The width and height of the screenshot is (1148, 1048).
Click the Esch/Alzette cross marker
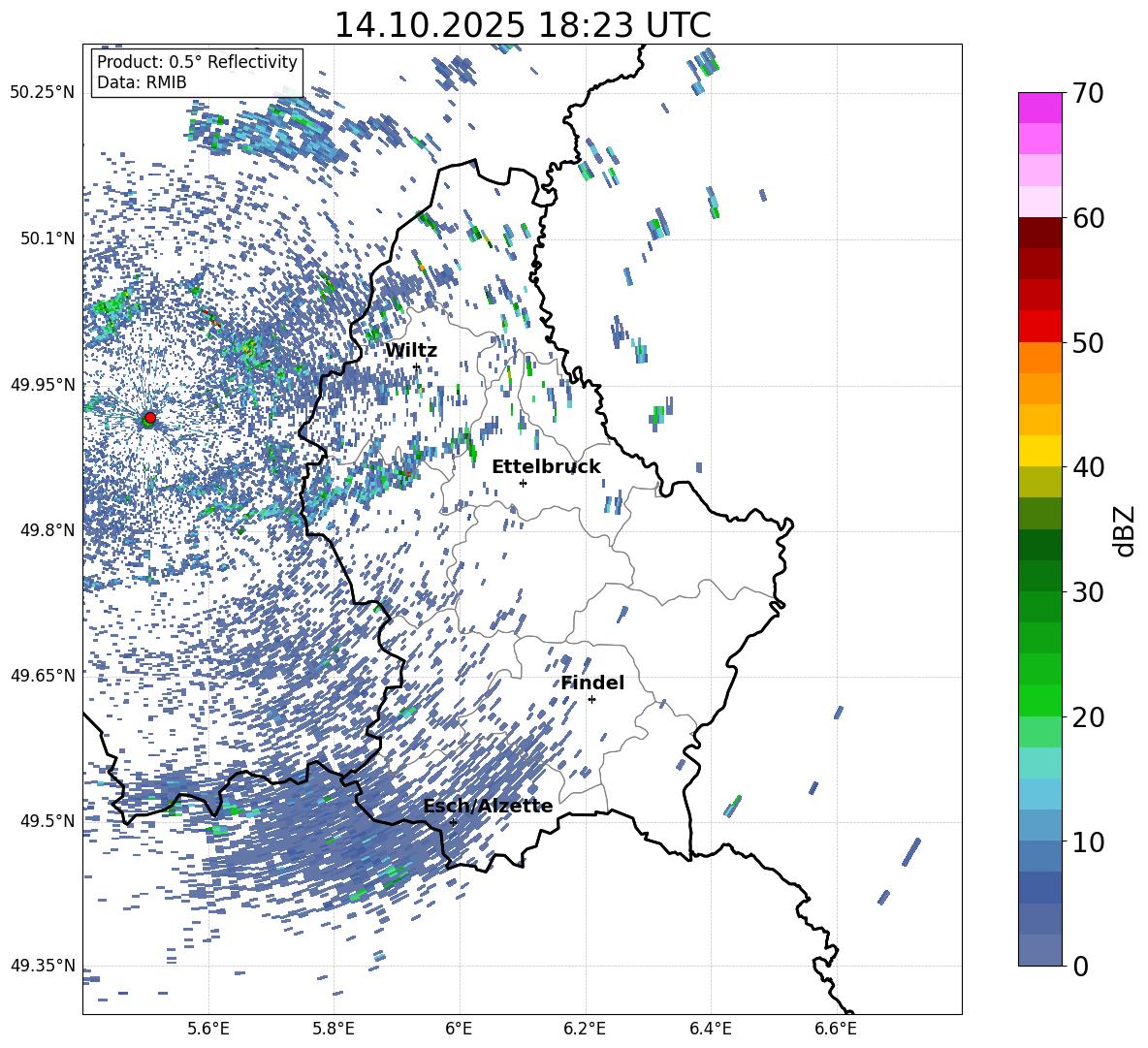(x=453, y=822)
